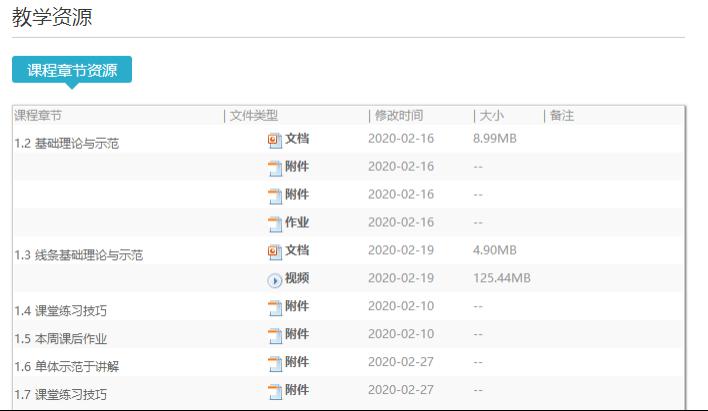Click the document icon for chapter 1.3
Image resolution: width=708 pixels, height=411 pixels.
pos(275,251)
